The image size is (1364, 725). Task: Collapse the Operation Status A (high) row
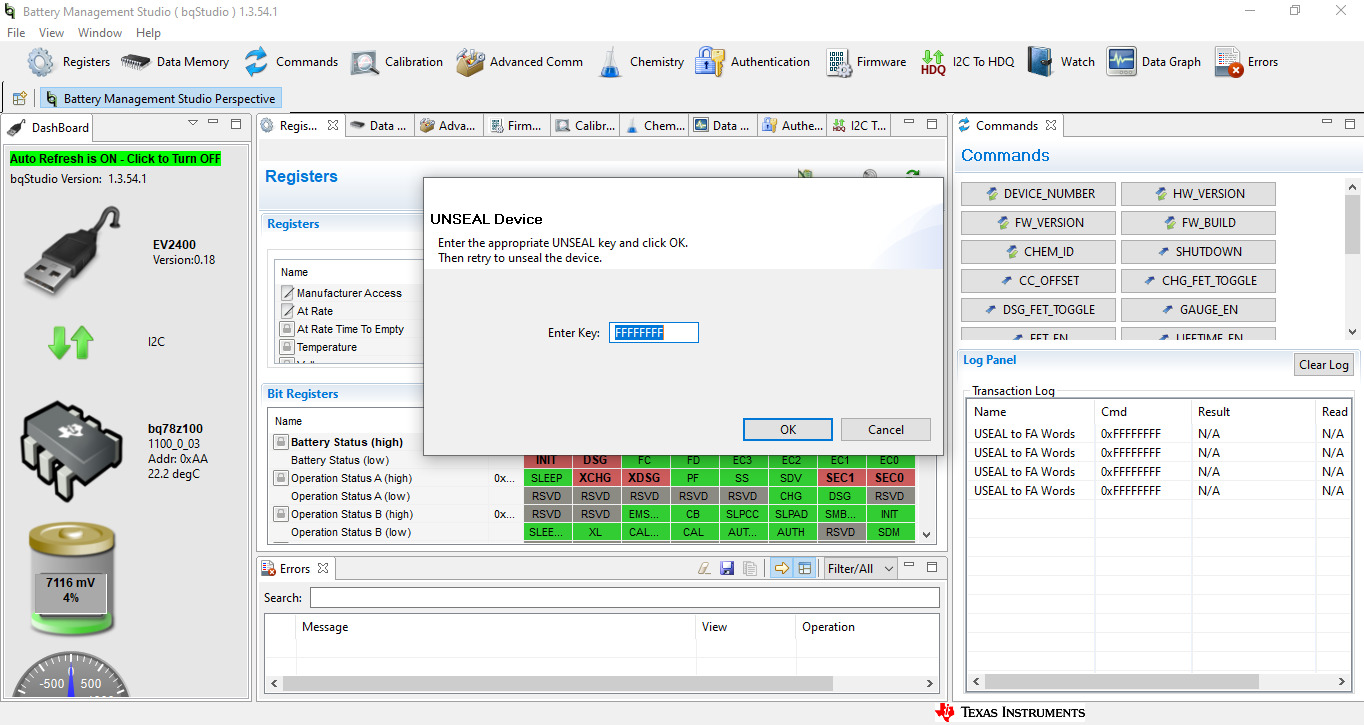(281, 478)
